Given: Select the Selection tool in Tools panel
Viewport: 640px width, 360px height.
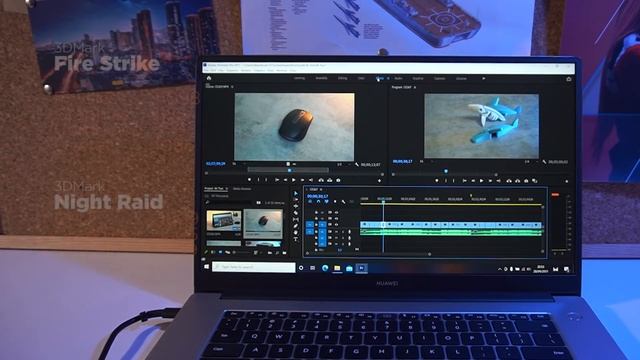Looking at the screenshot, I should (296, 193).
